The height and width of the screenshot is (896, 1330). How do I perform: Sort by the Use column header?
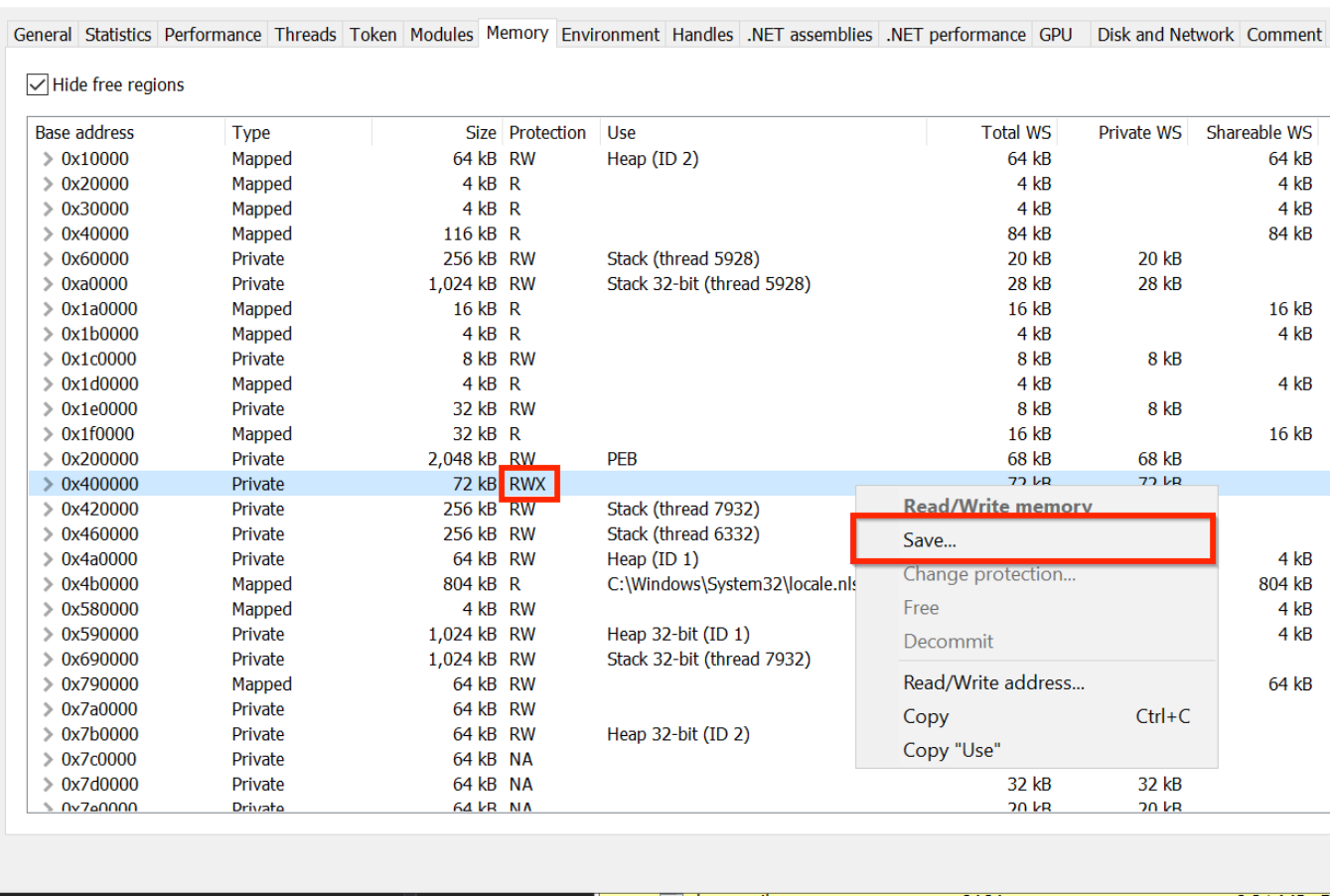(763, 132)
